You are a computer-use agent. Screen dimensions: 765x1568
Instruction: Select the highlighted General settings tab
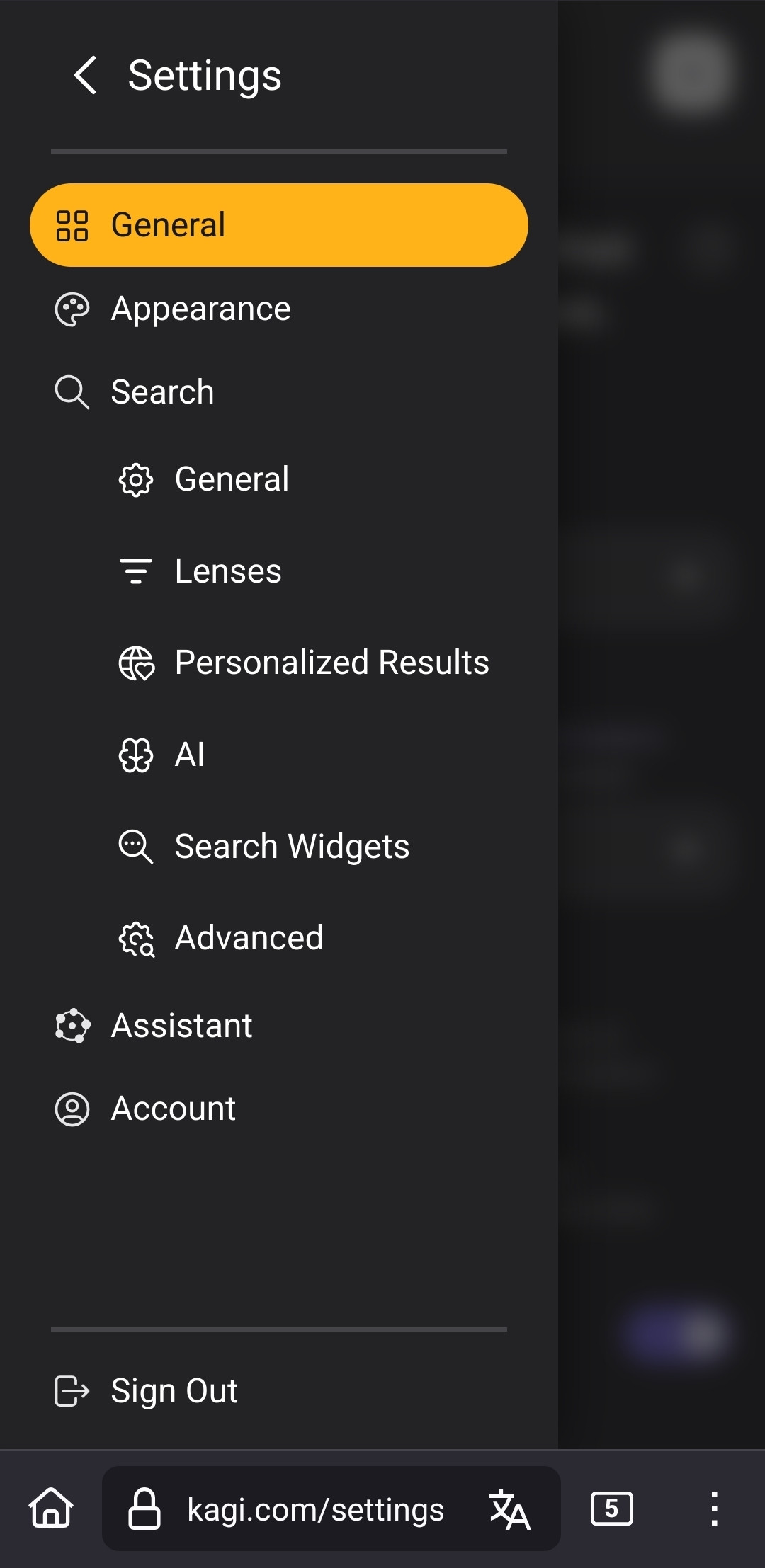tap(278, 225)
